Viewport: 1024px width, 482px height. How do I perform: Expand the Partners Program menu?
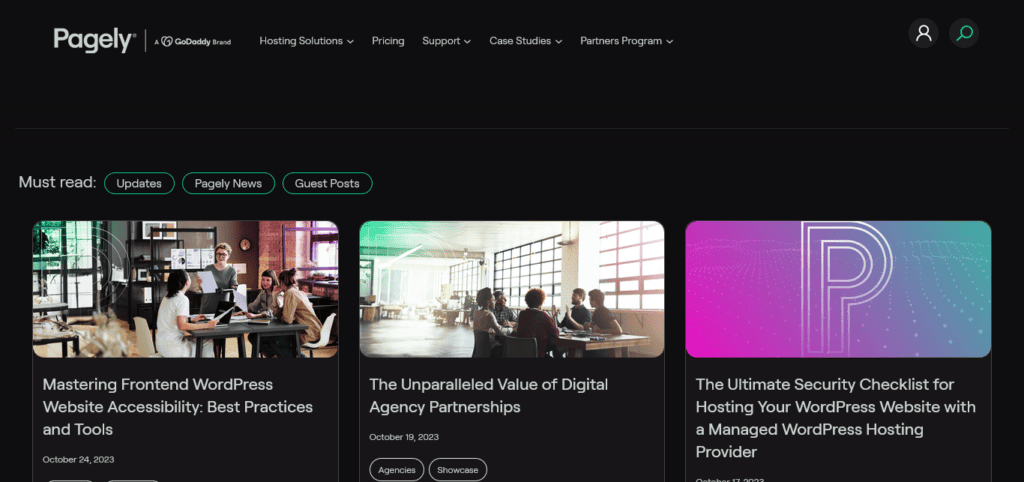(x=626, y=41)
